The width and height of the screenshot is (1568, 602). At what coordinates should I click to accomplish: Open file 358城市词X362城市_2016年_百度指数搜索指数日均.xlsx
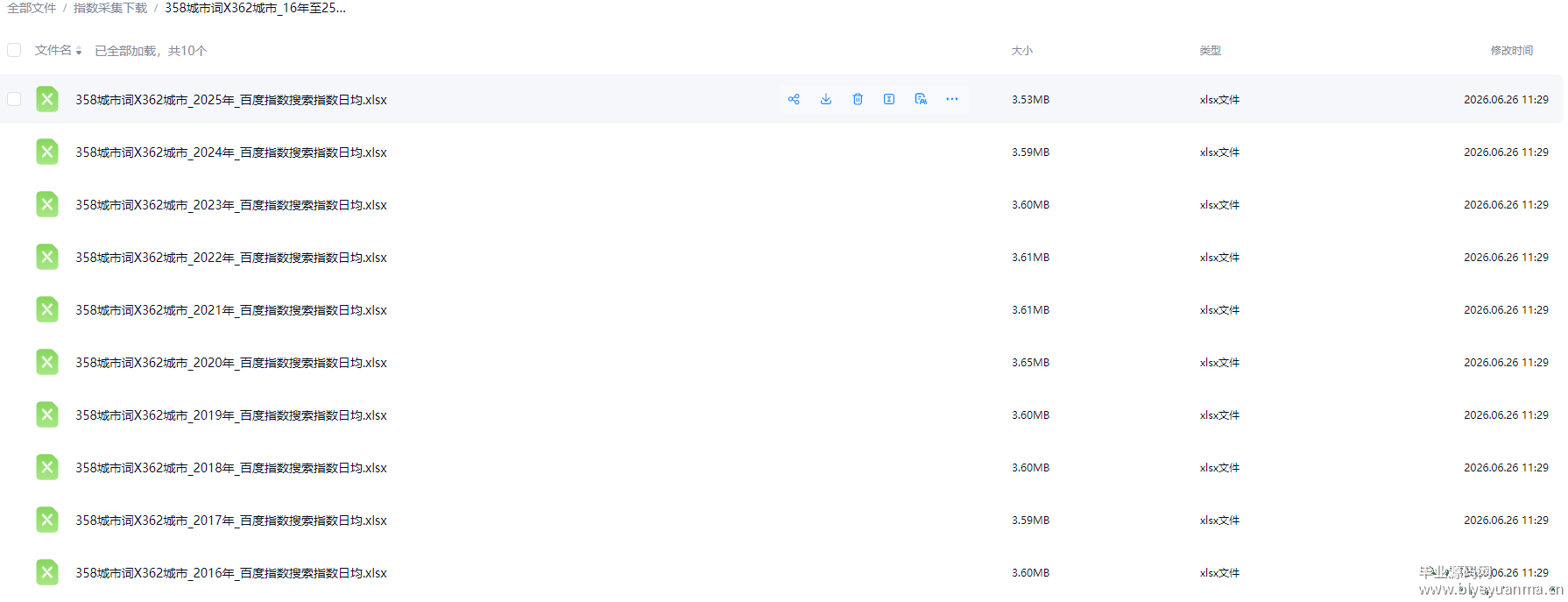pos(231,573)
